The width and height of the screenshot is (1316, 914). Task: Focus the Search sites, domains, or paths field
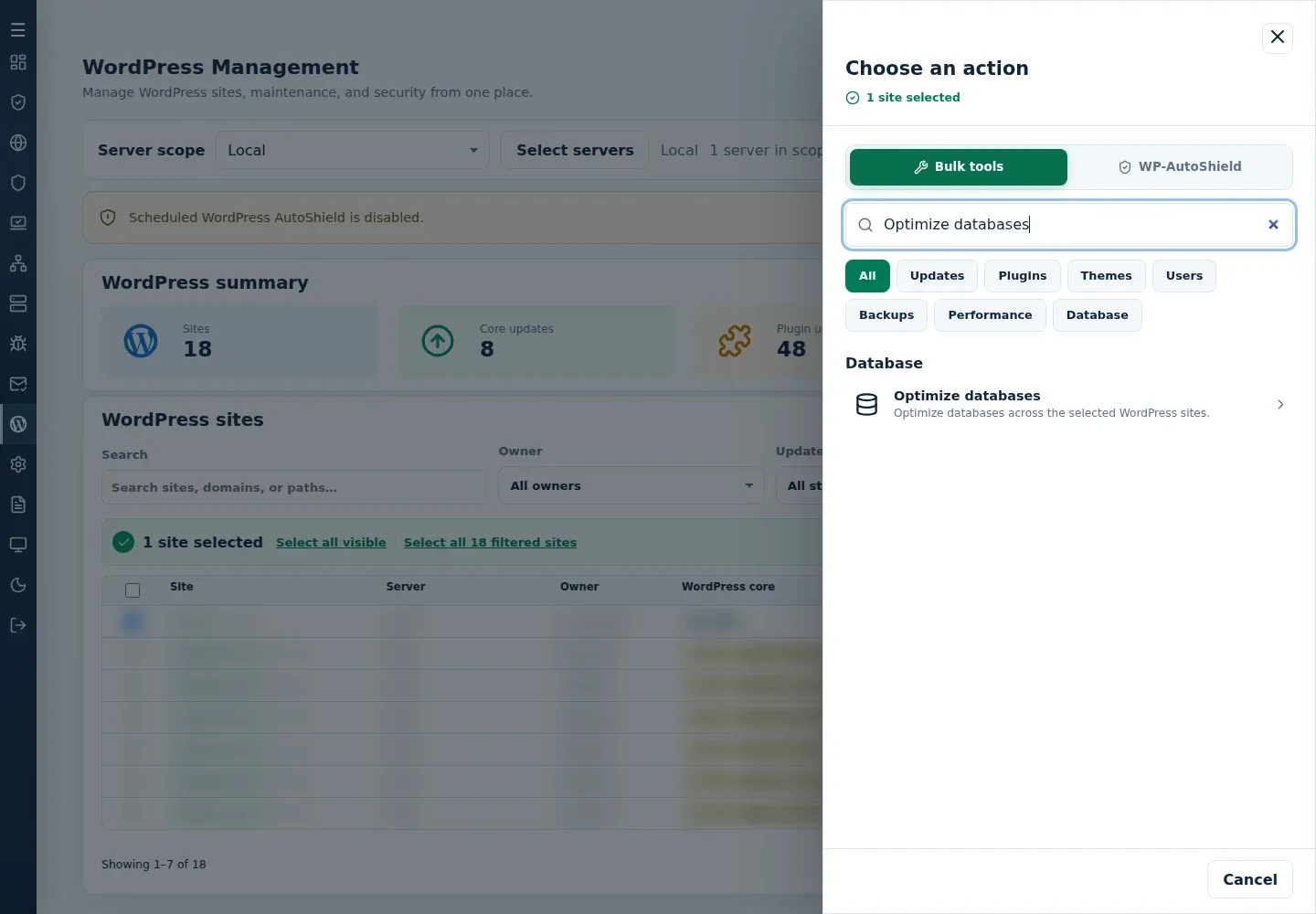(x=293, y=487)
